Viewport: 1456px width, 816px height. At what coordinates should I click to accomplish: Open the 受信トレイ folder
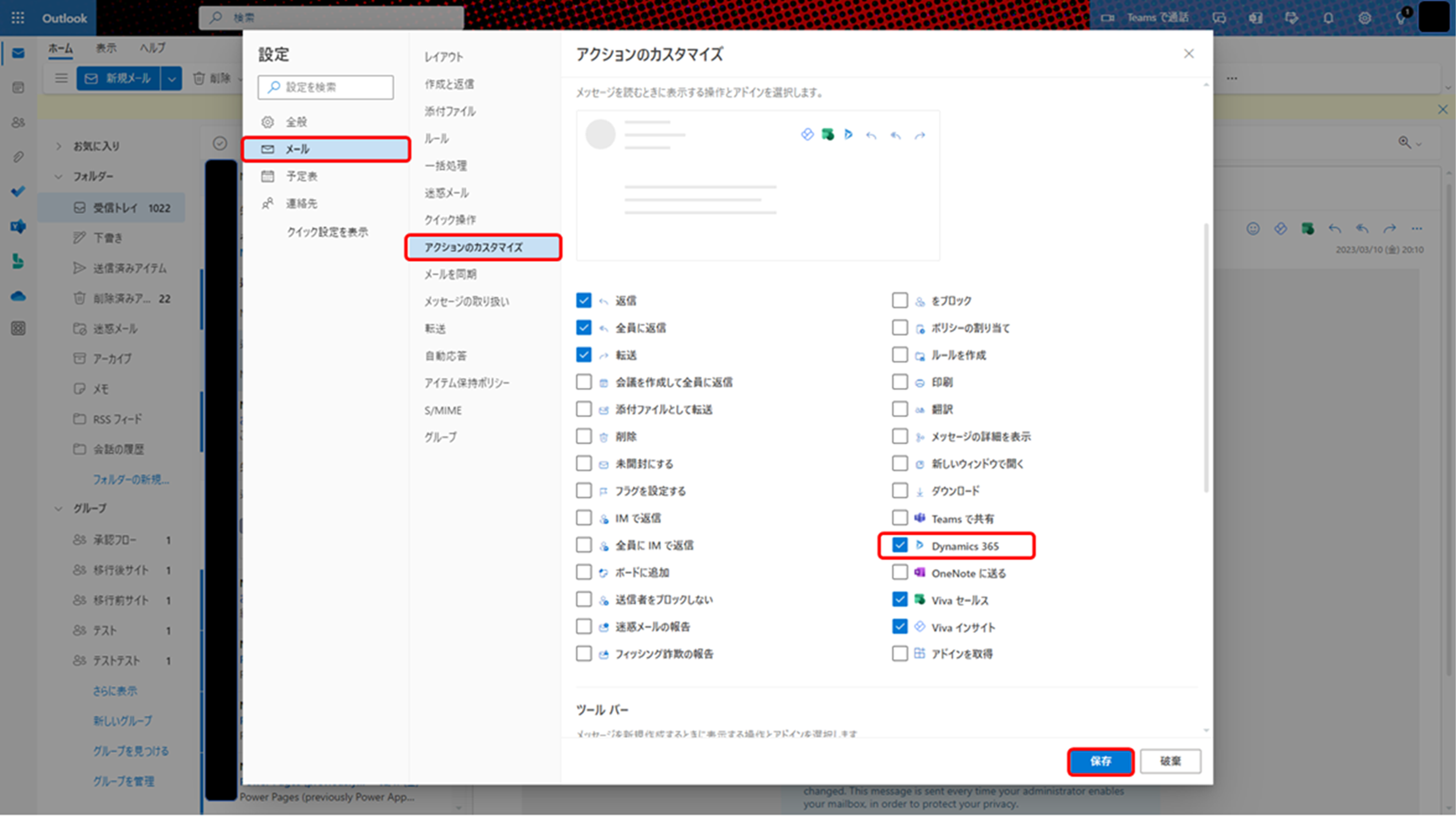point(111,208)
